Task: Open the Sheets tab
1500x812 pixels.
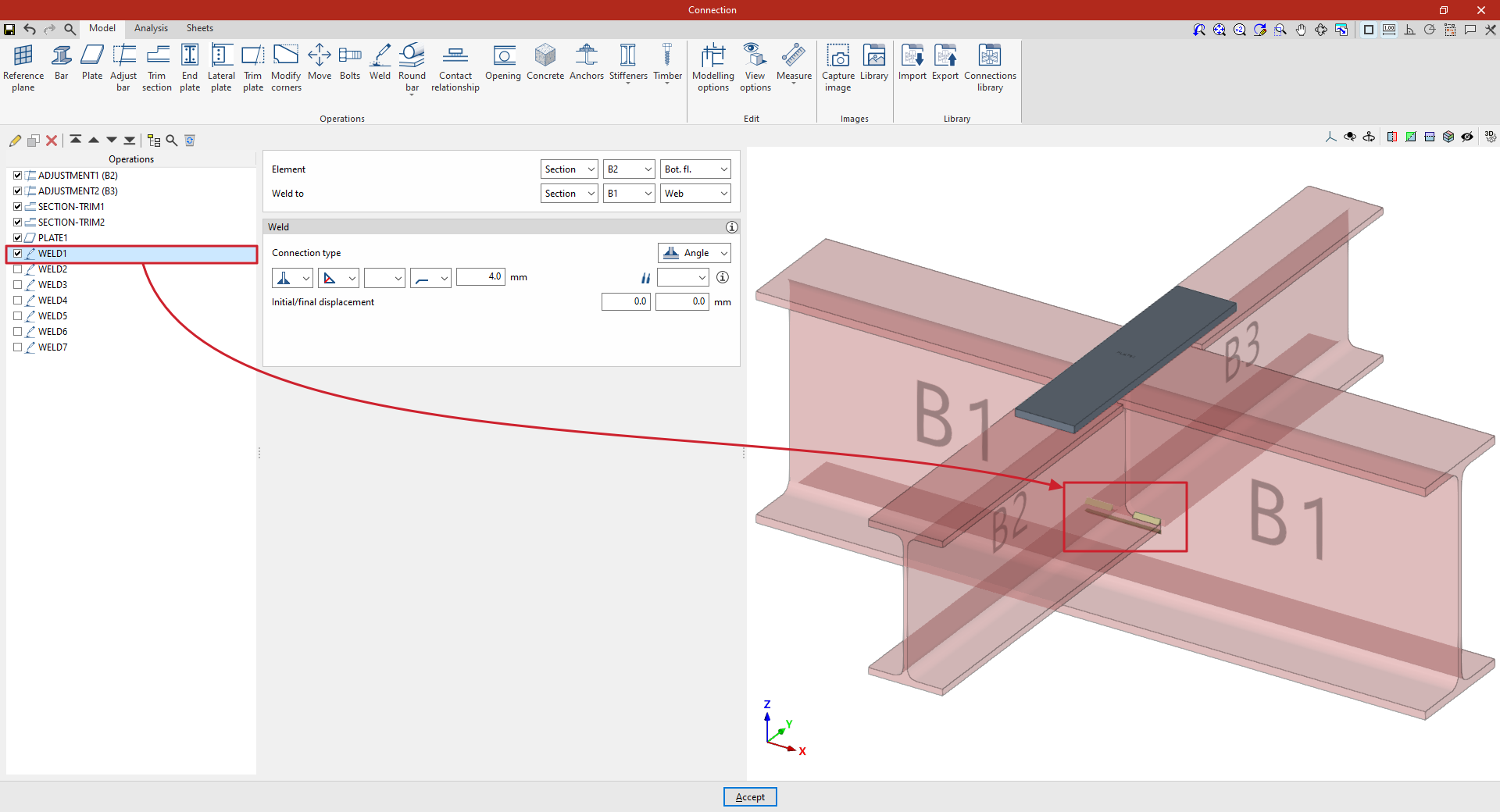Action: 199,28
